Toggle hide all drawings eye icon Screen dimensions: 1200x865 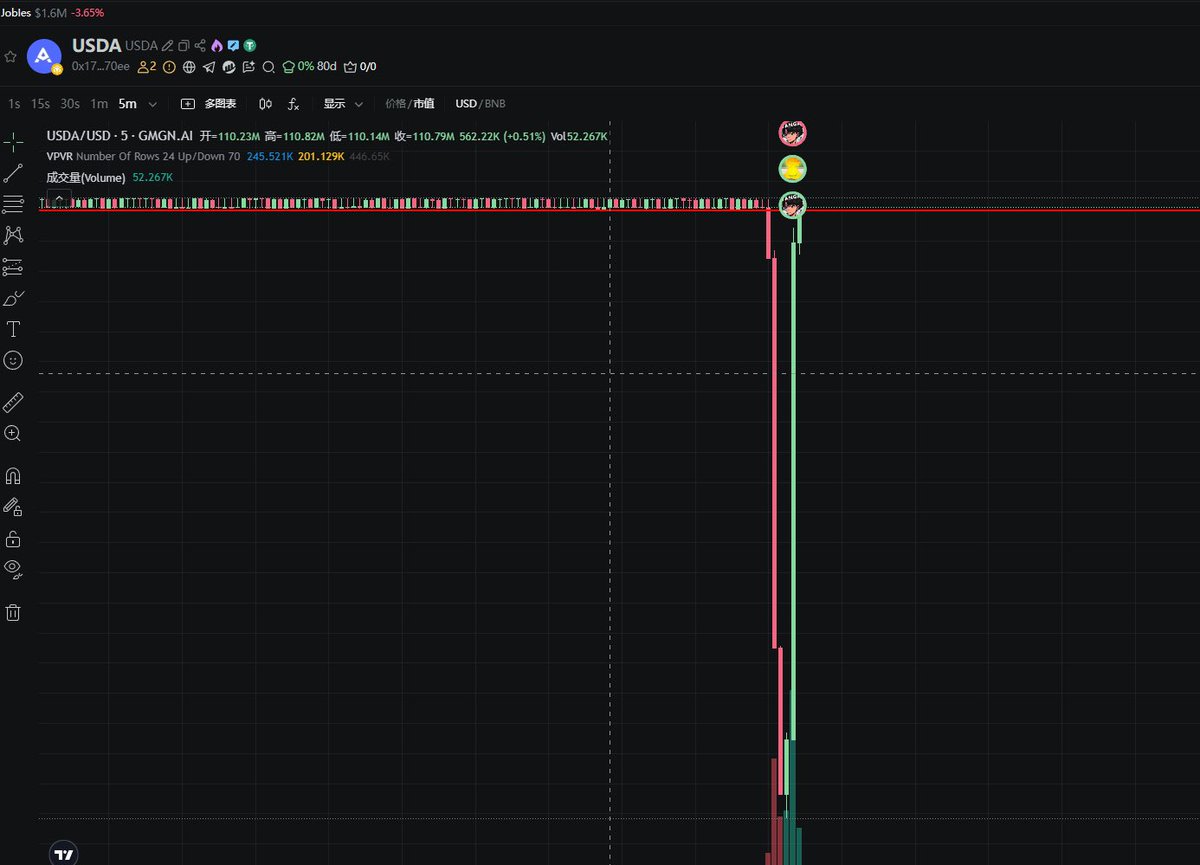pos(13,569)
